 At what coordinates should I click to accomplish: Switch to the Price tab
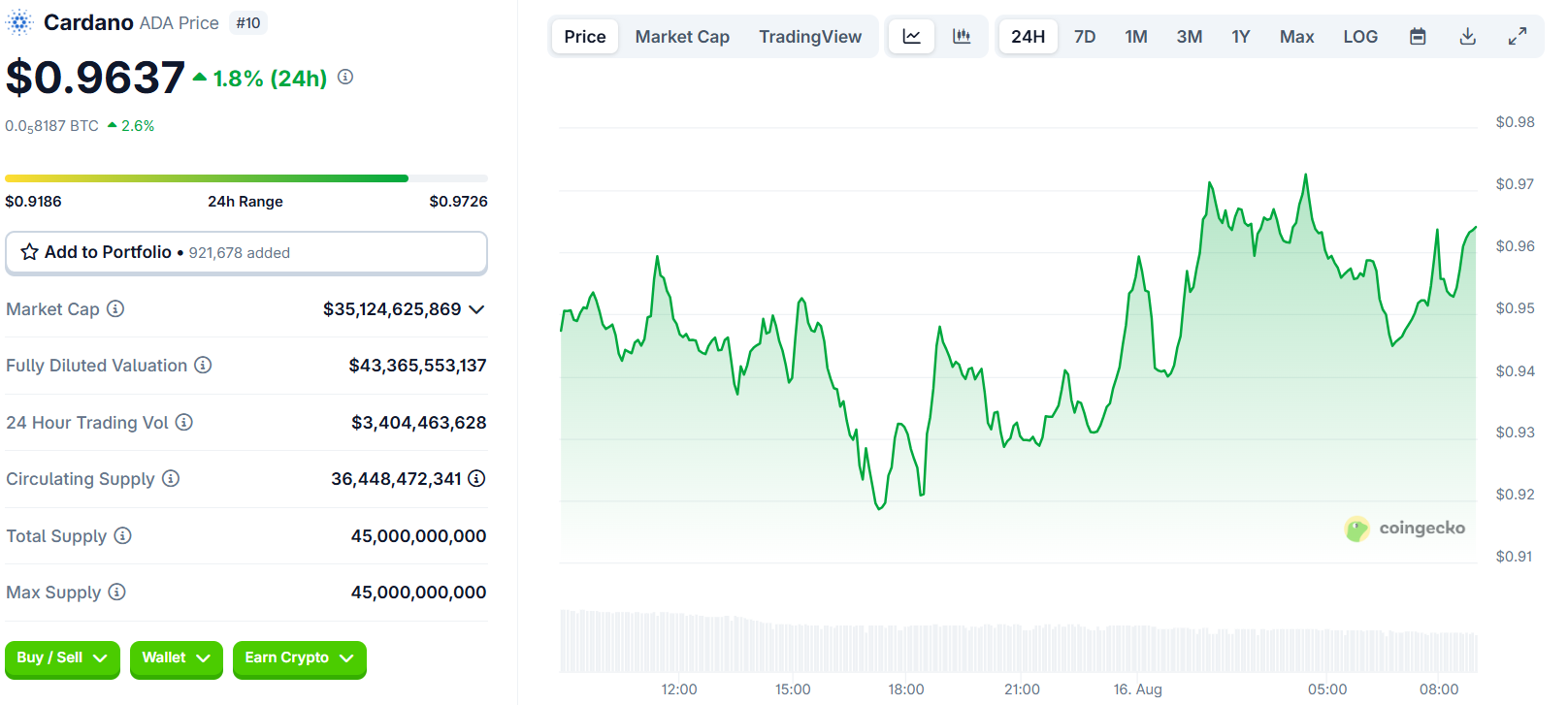[x=585, y=37]
